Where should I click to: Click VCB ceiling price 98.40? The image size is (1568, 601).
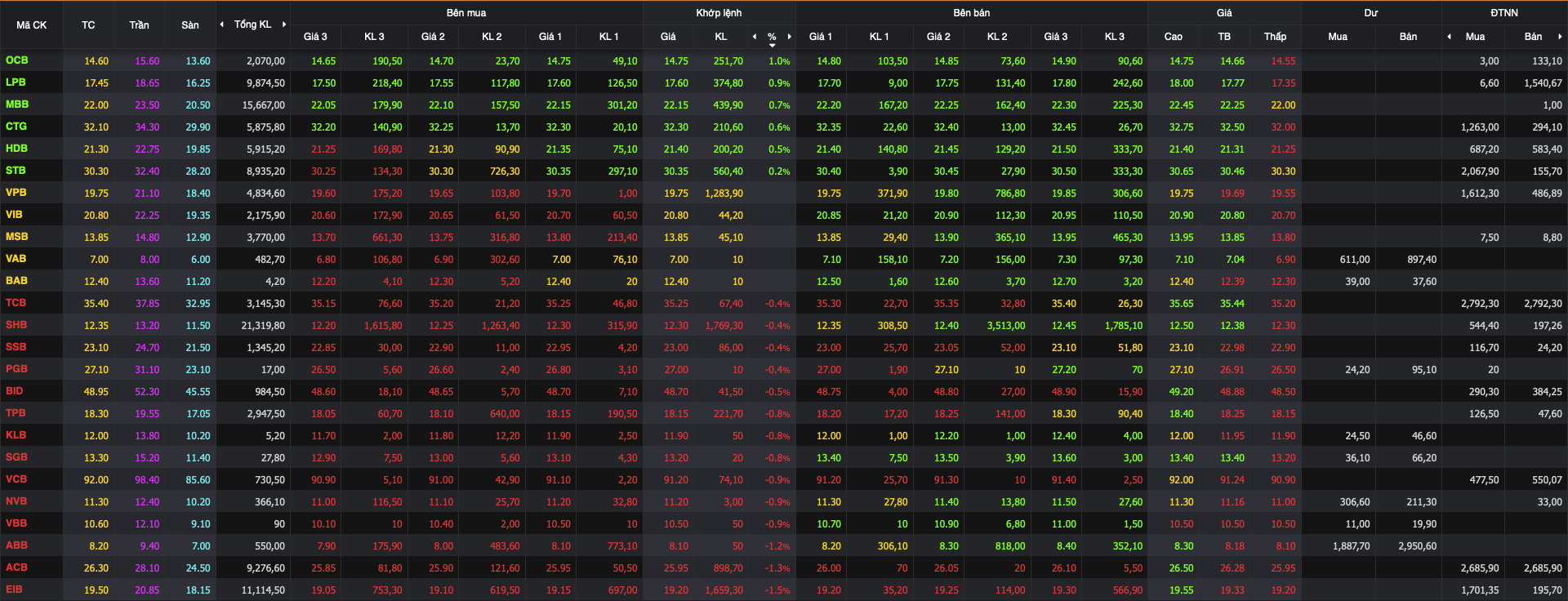coord(147,480)
